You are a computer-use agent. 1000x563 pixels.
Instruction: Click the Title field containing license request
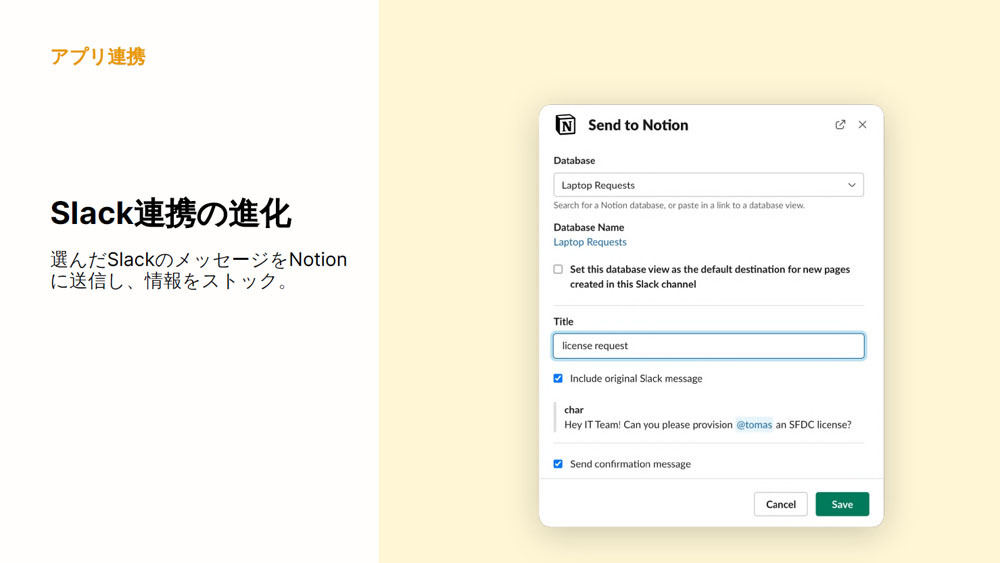(x=708, y=346)
